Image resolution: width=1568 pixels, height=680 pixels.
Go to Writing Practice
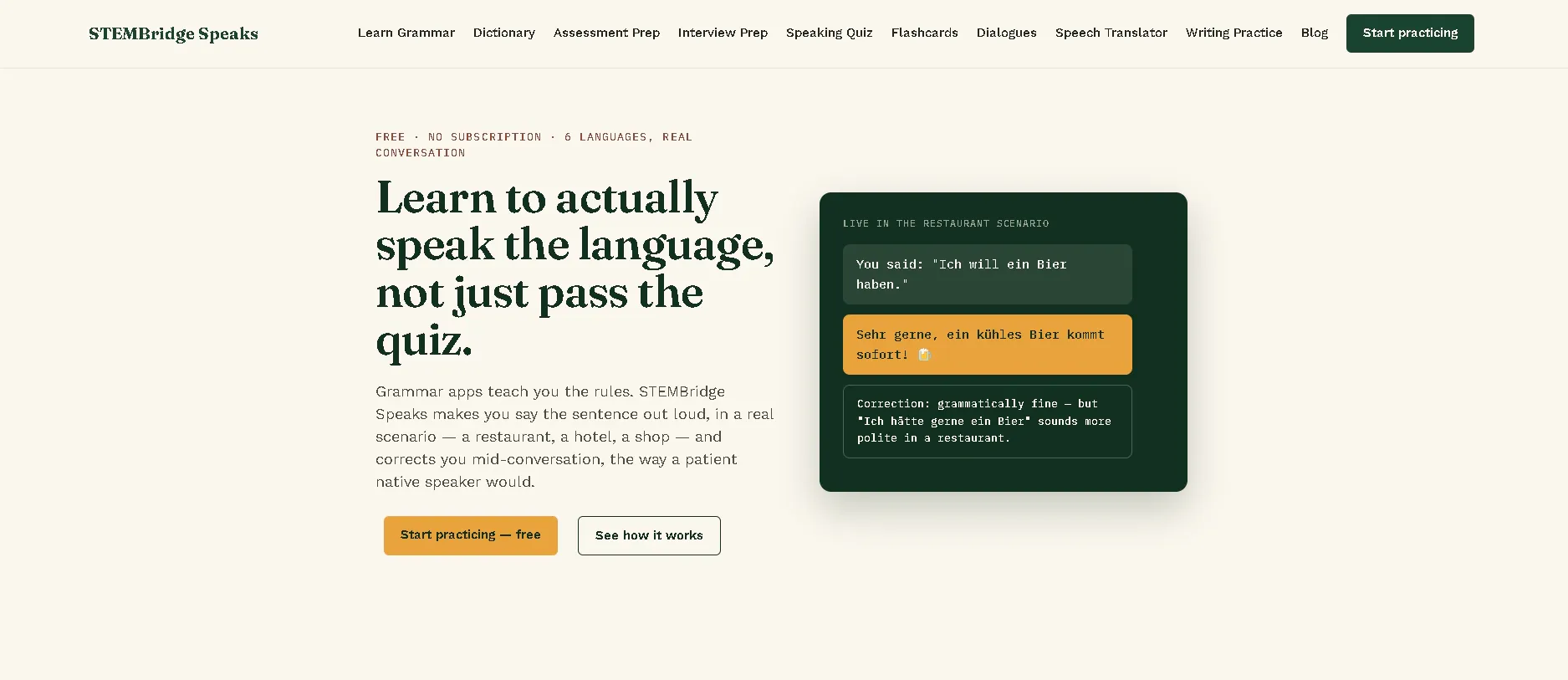[x=1234, y=33]
